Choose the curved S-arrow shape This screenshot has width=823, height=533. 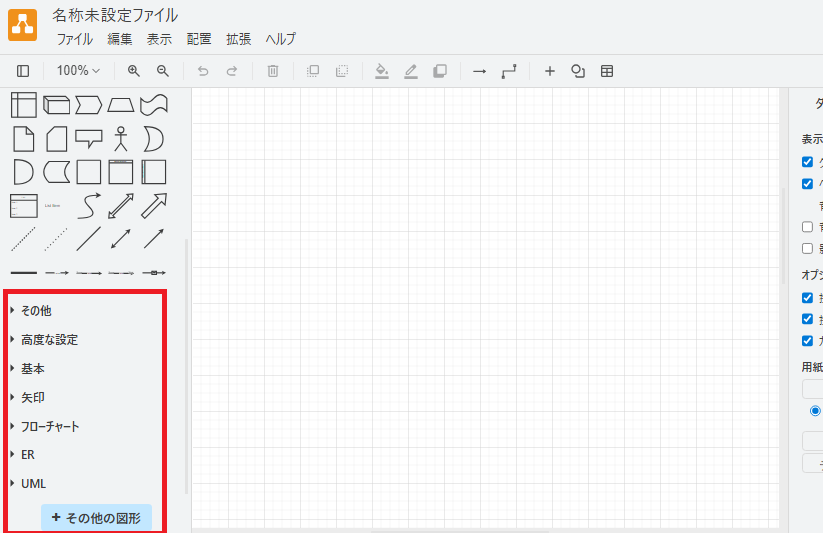pyautogui.click(x=89, y=205)
